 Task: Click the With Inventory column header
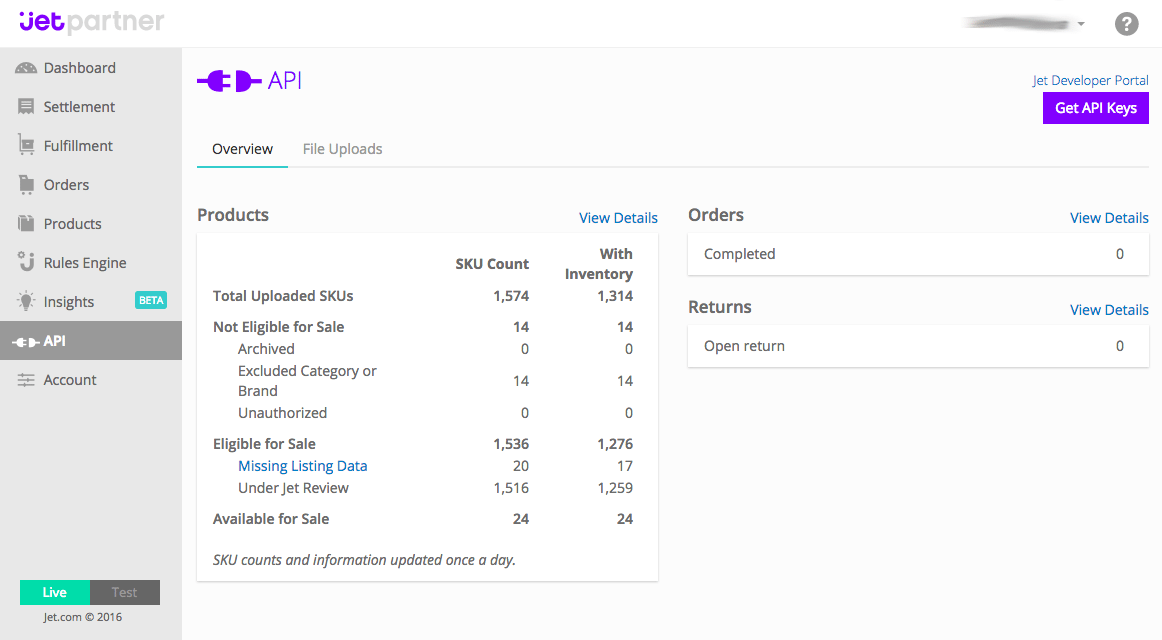(599, 264)
